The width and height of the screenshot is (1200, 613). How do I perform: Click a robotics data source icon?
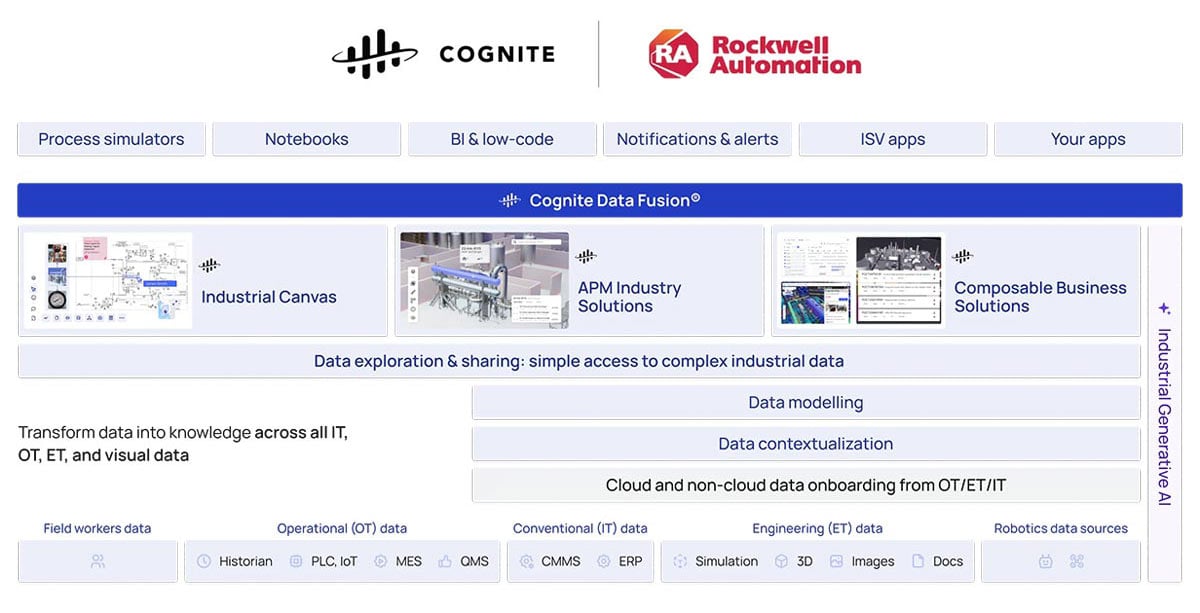(1046, 561)
